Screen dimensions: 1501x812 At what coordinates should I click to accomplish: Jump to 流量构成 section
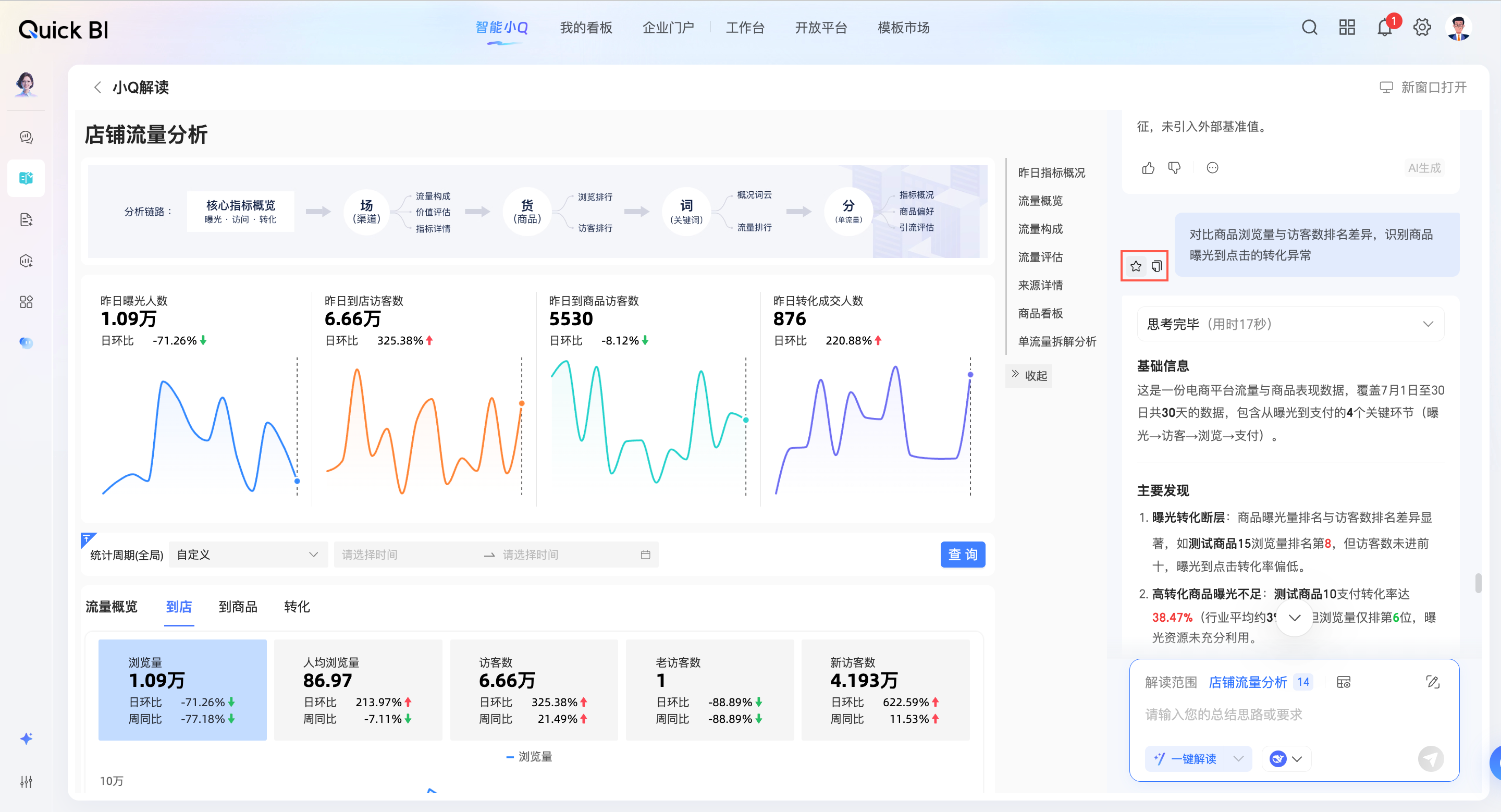pyautogui.click(x=1040, y=229)
